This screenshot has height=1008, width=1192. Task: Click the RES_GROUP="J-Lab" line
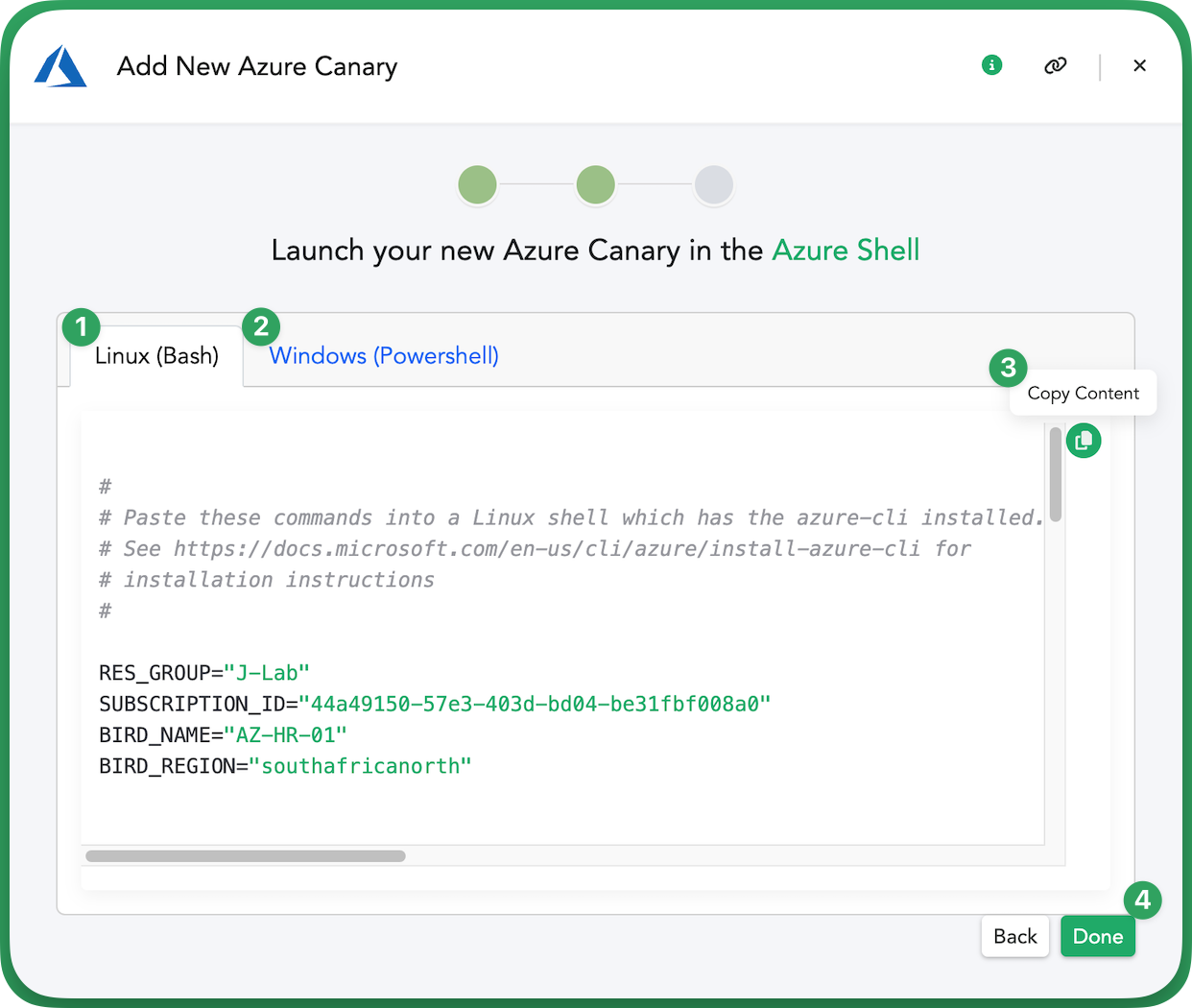click(204, 673)
